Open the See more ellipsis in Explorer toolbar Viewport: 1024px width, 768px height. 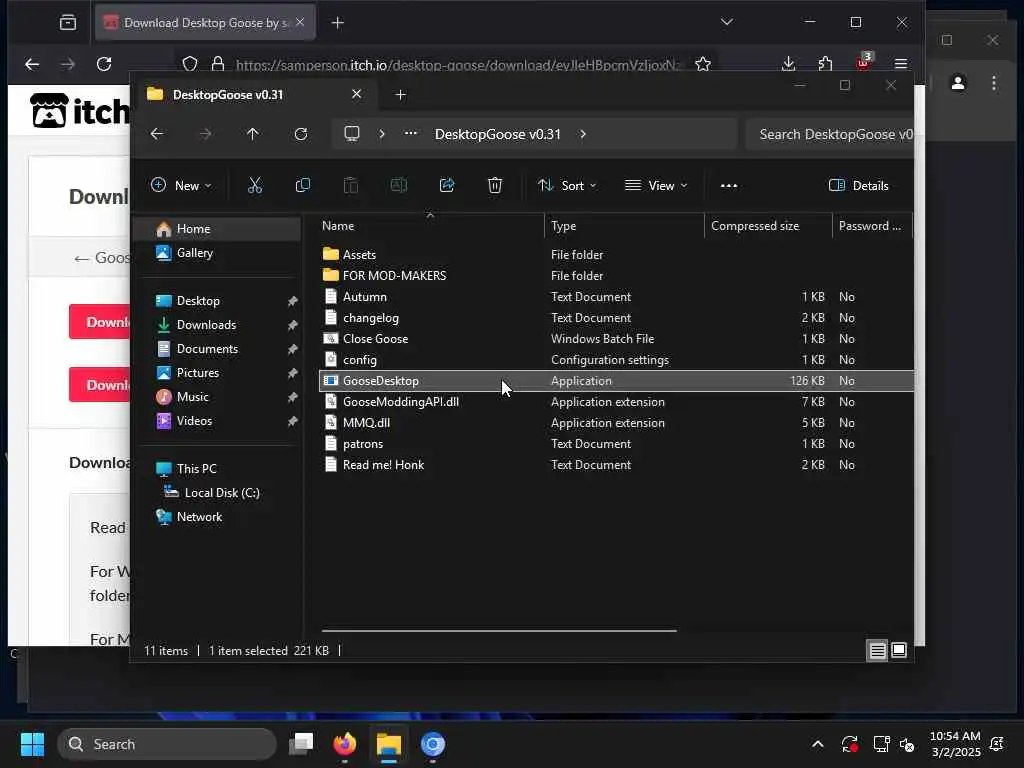729,185
